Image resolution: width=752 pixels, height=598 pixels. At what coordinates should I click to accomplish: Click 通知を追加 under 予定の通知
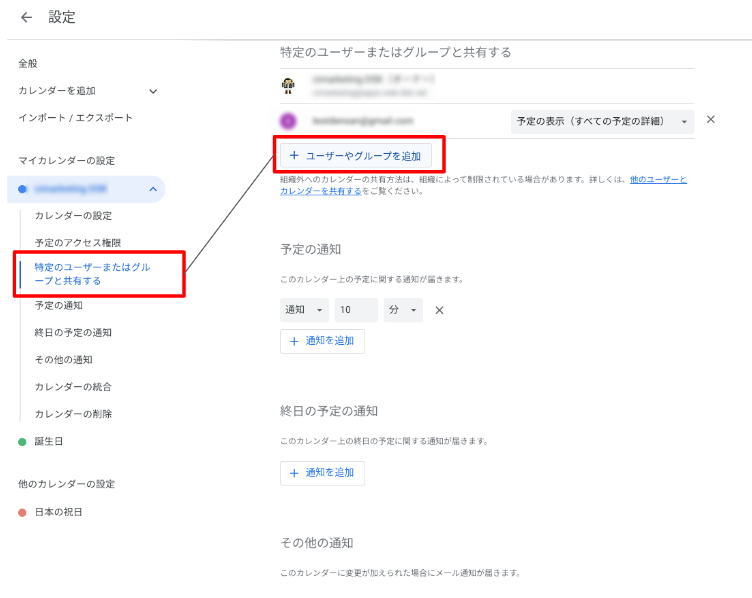(x=322, y=341)
